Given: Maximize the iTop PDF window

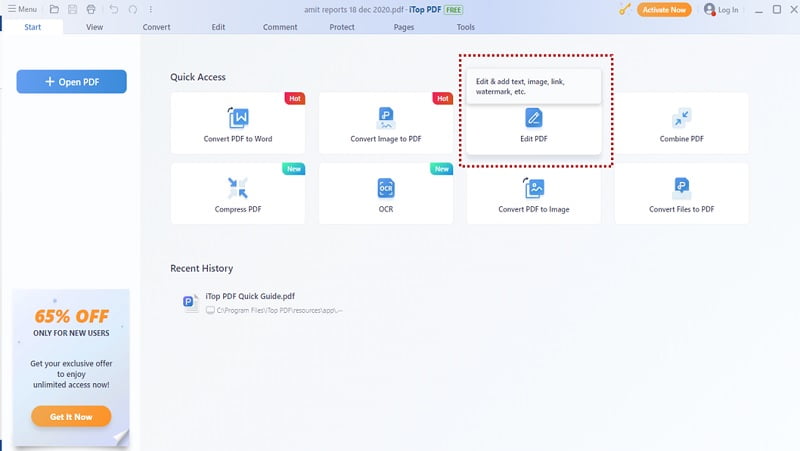Looking at the screenshot, I should [x=777, y=9].
